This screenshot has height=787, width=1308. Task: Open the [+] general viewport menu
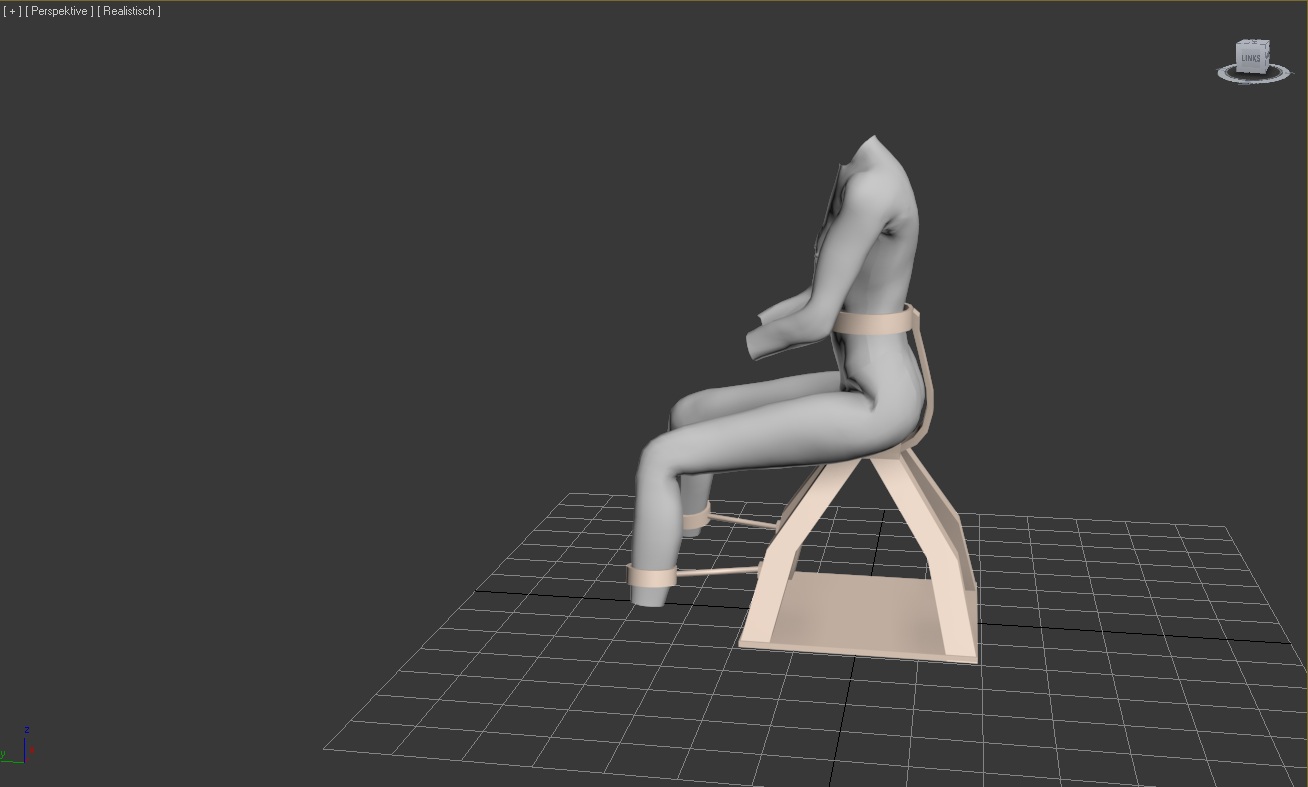pos(12,11)
